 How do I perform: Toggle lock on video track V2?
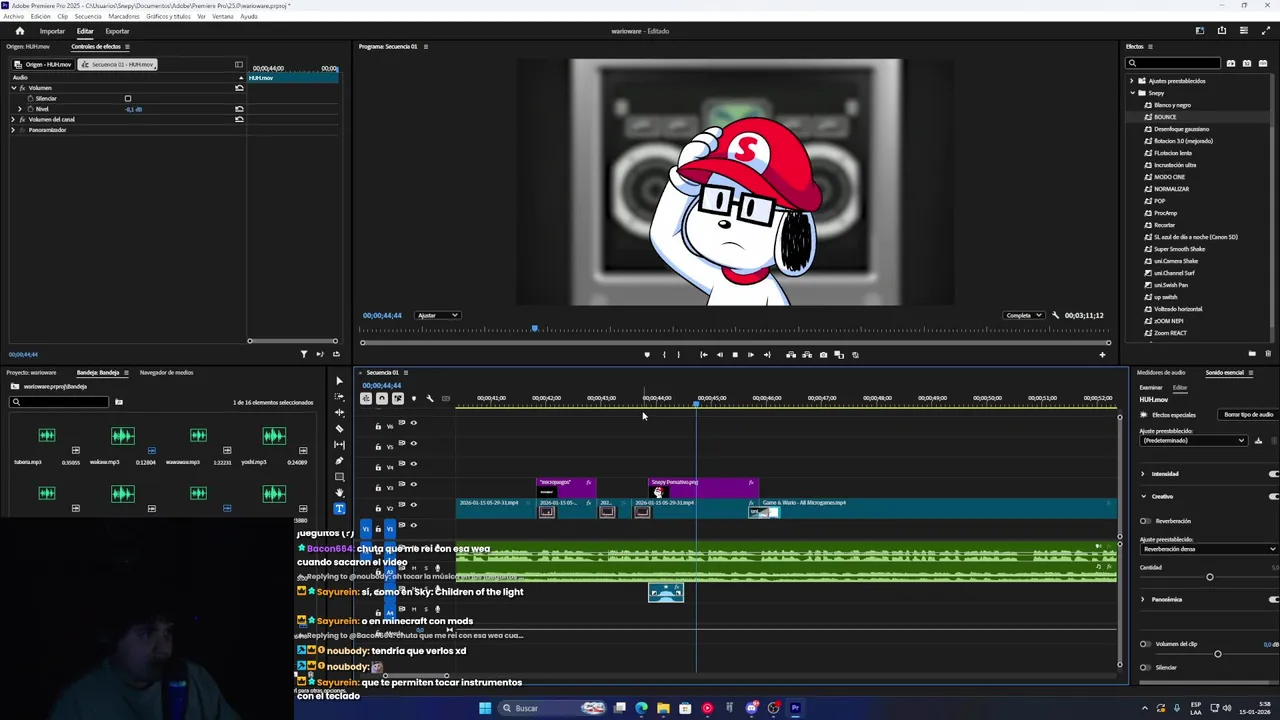click(378, 508)
